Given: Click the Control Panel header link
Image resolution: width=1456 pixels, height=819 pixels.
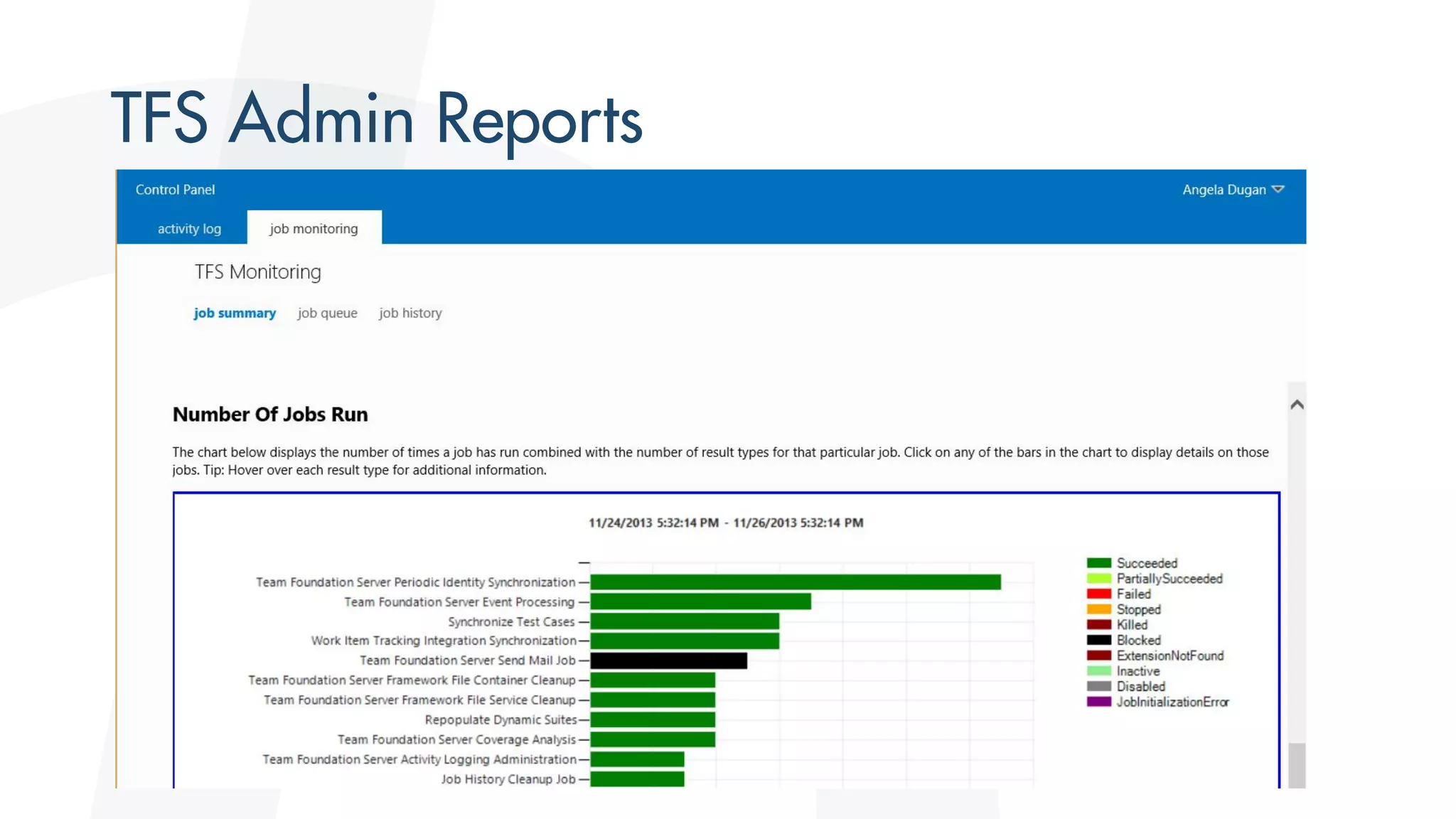Looking at the screenshot, I should pyautogui.click(x=175, y=190).
